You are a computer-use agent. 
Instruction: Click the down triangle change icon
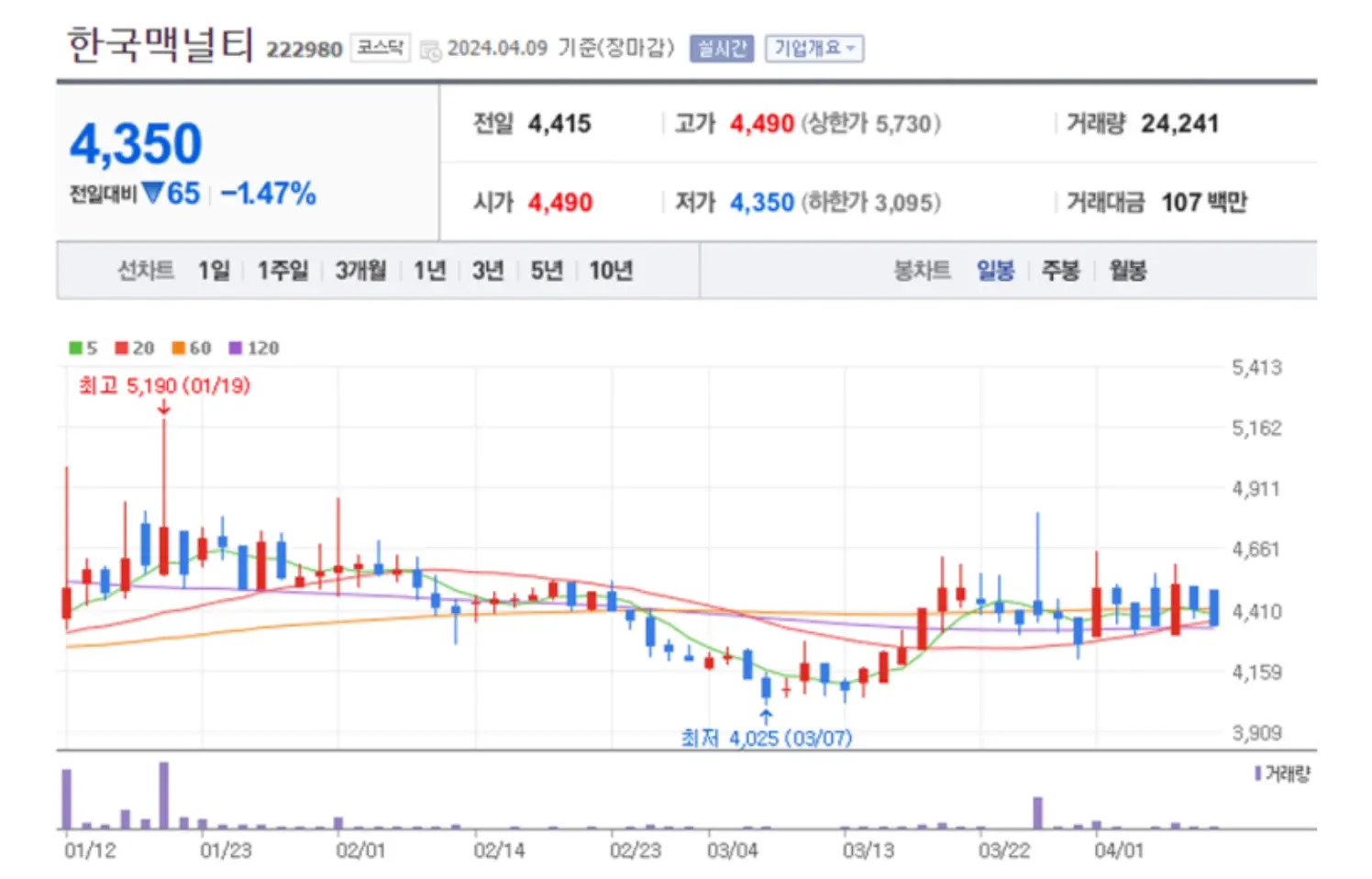[x=153, y=193]
